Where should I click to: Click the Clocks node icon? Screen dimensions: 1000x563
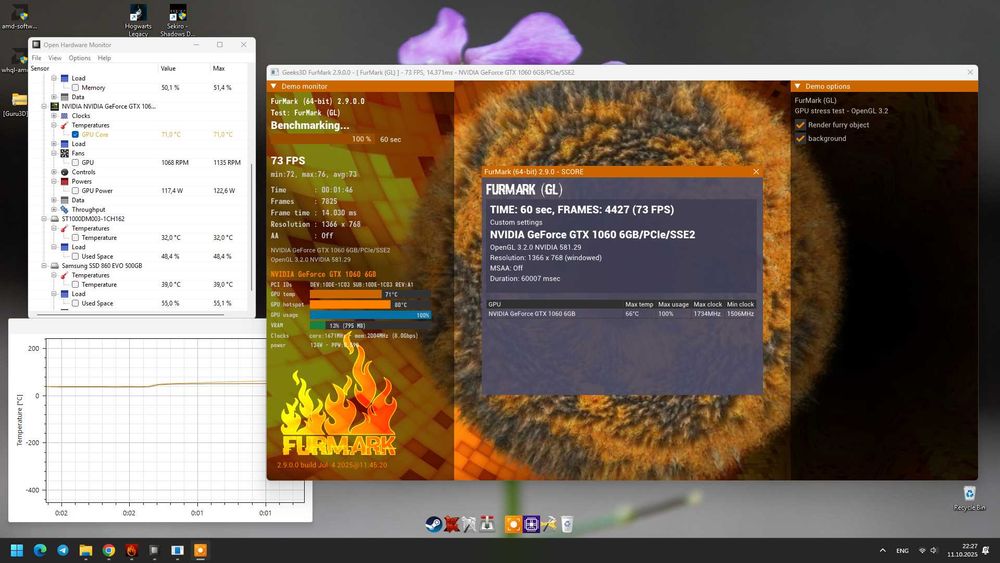point(64,116)
